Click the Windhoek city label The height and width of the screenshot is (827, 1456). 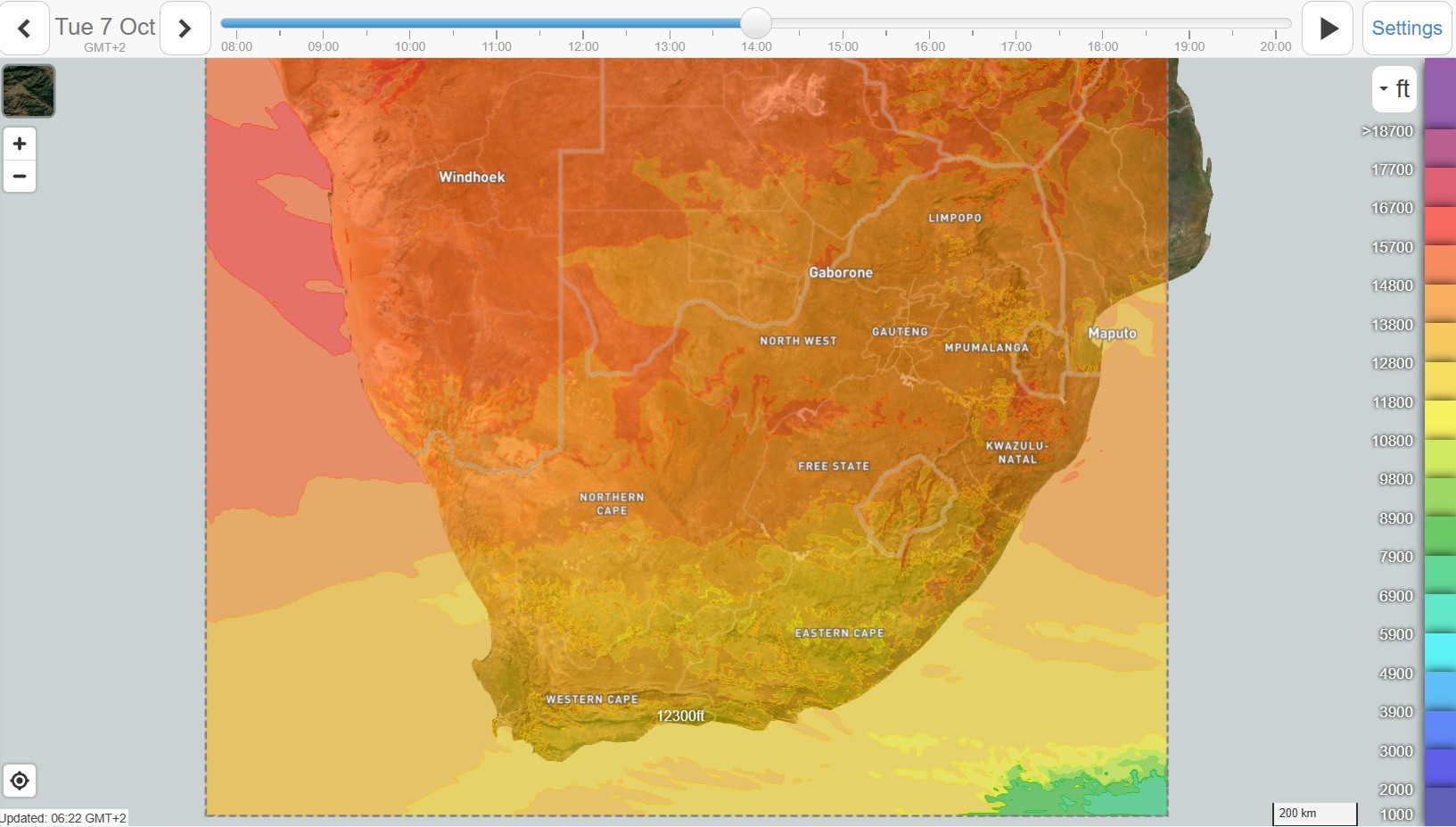(472, 177)
